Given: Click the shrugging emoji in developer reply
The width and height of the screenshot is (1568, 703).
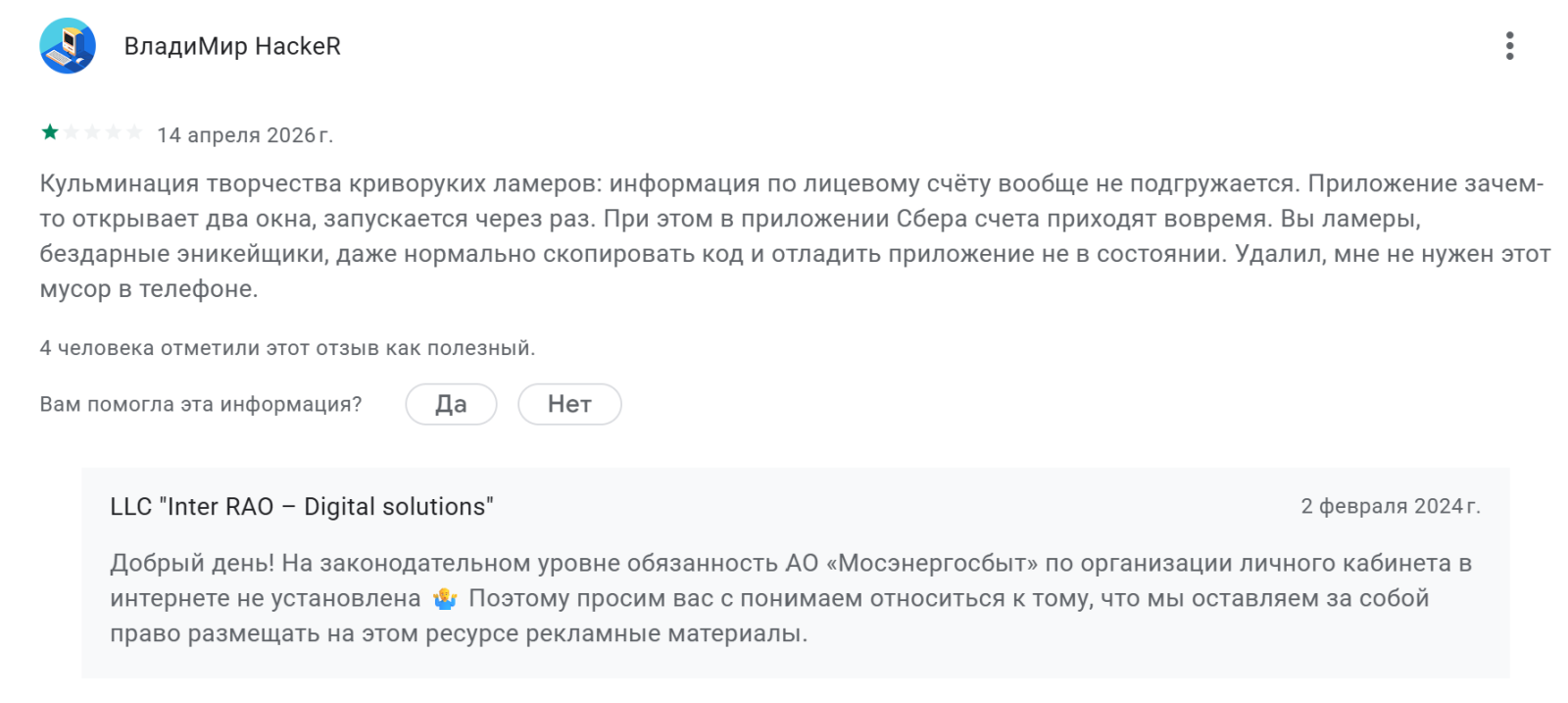Looking at the screenshot, I should pyautogui.click(x=445, y=598).
